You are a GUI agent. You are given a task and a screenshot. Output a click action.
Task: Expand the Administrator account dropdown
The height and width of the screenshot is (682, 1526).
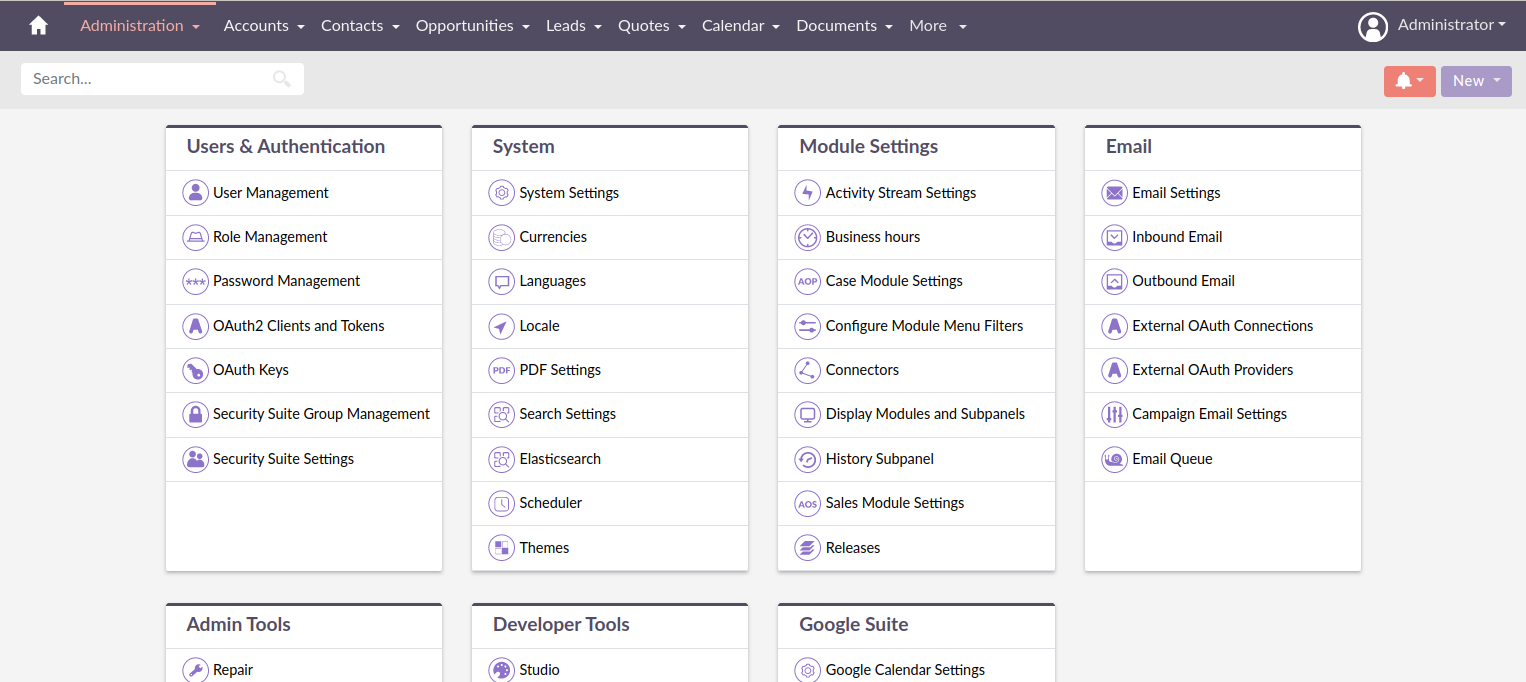[1450, 25]
